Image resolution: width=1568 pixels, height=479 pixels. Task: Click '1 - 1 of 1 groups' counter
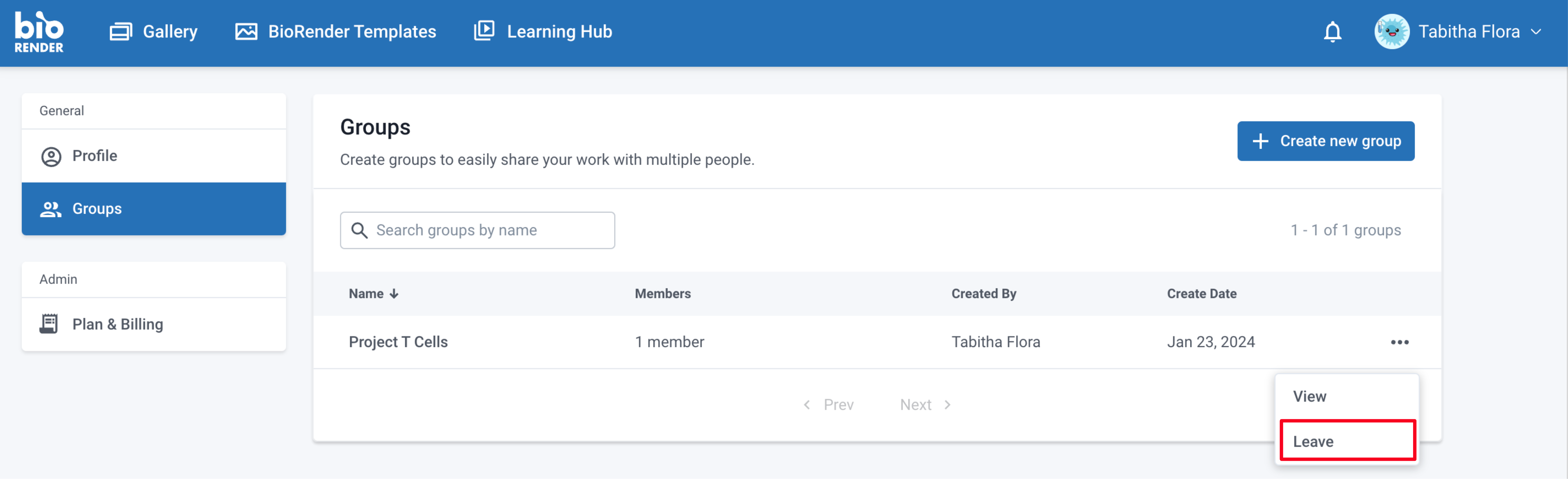click(1345, 230)
